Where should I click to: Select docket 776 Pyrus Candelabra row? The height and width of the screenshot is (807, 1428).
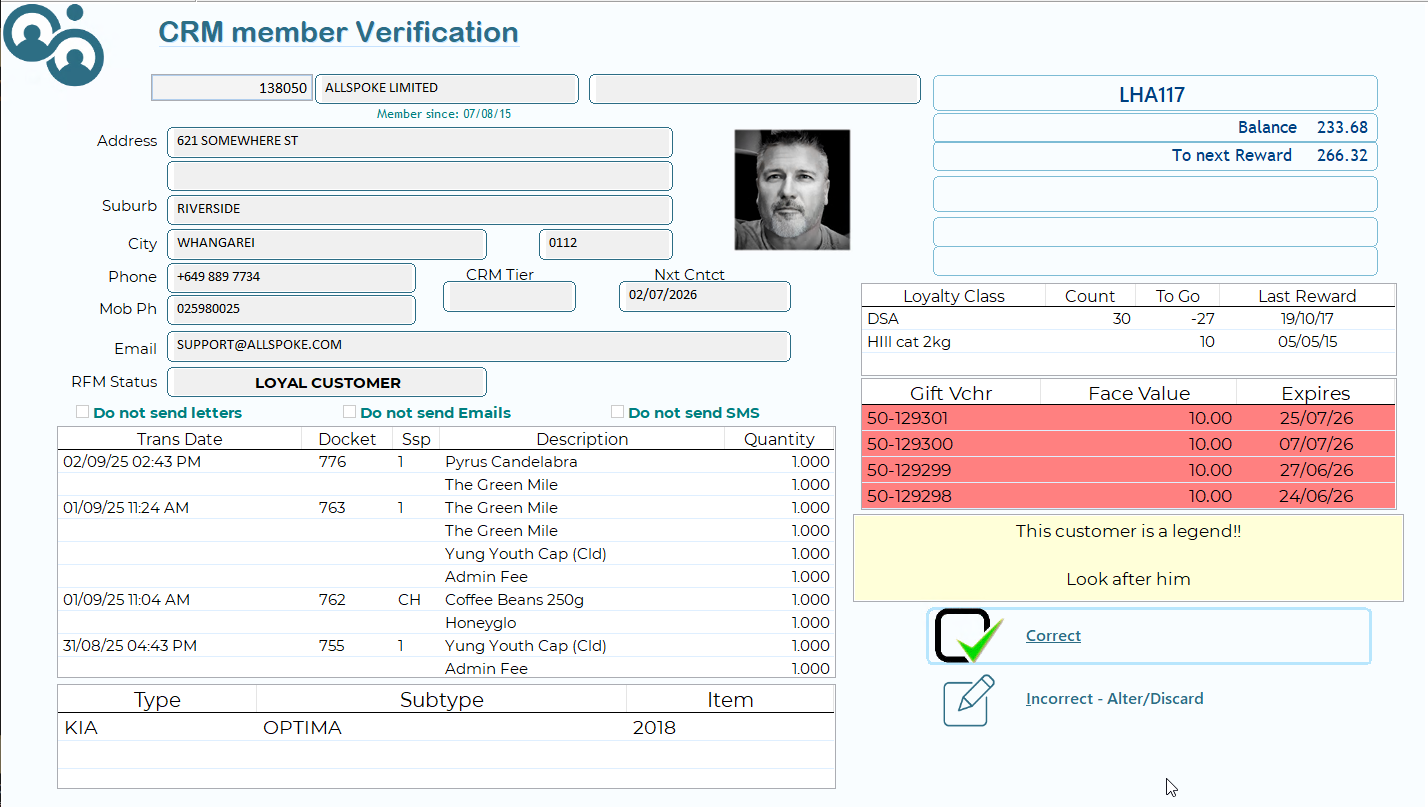click(x=445, y=462)
